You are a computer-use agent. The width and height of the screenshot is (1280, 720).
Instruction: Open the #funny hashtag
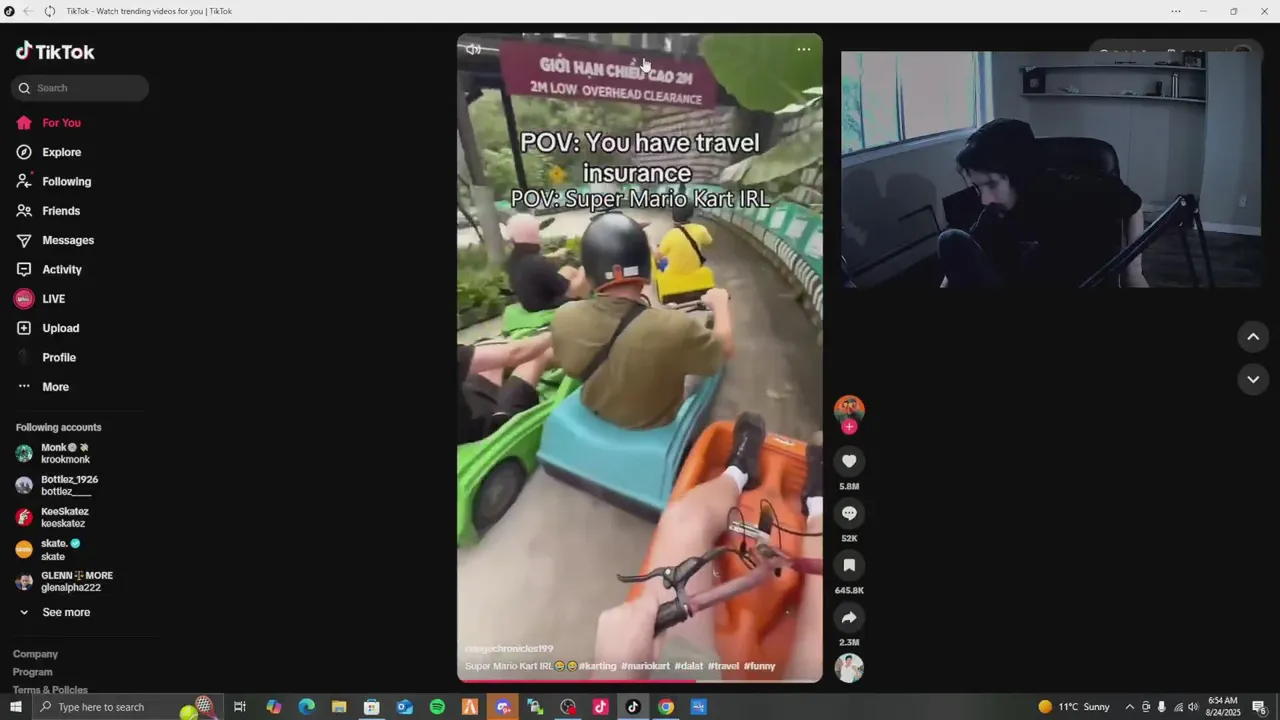[x=760, y=666]
